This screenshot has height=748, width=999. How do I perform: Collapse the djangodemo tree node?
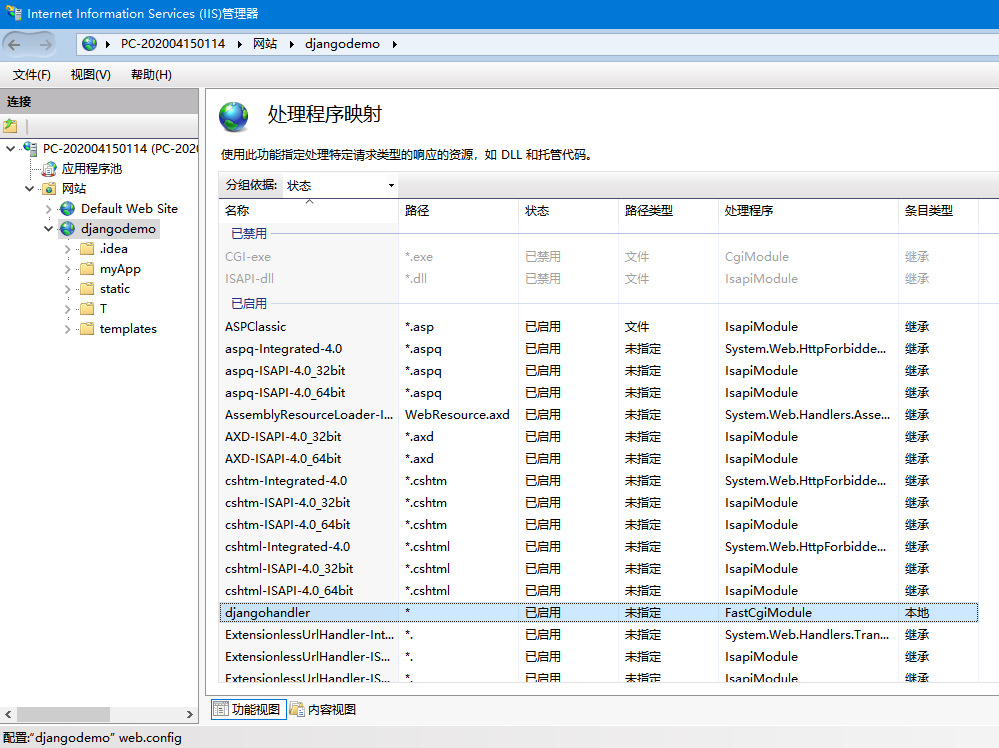[47, 228]
